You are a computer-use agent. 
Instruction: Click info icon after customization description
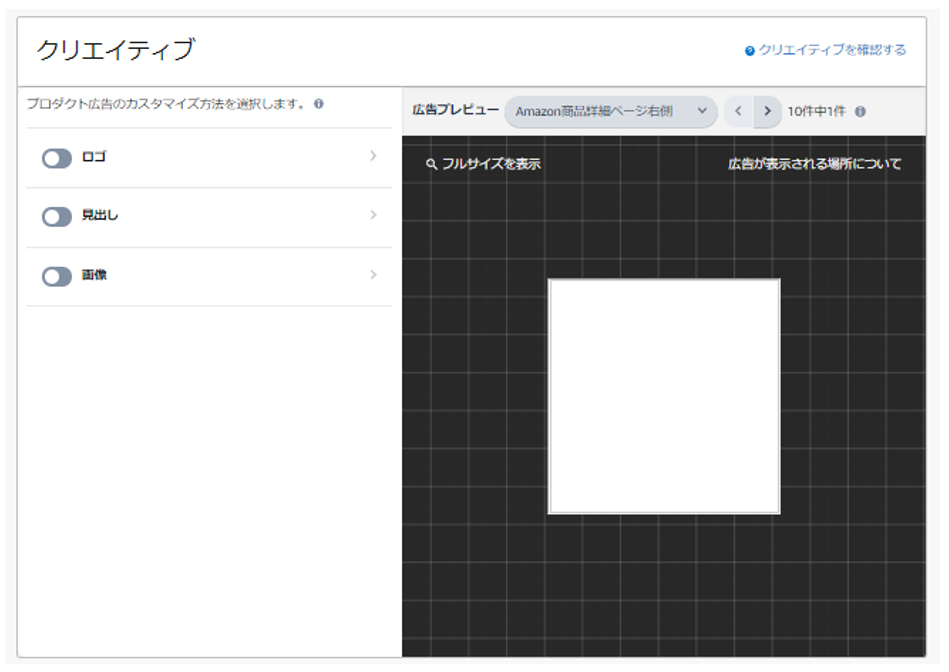[319, 104]
